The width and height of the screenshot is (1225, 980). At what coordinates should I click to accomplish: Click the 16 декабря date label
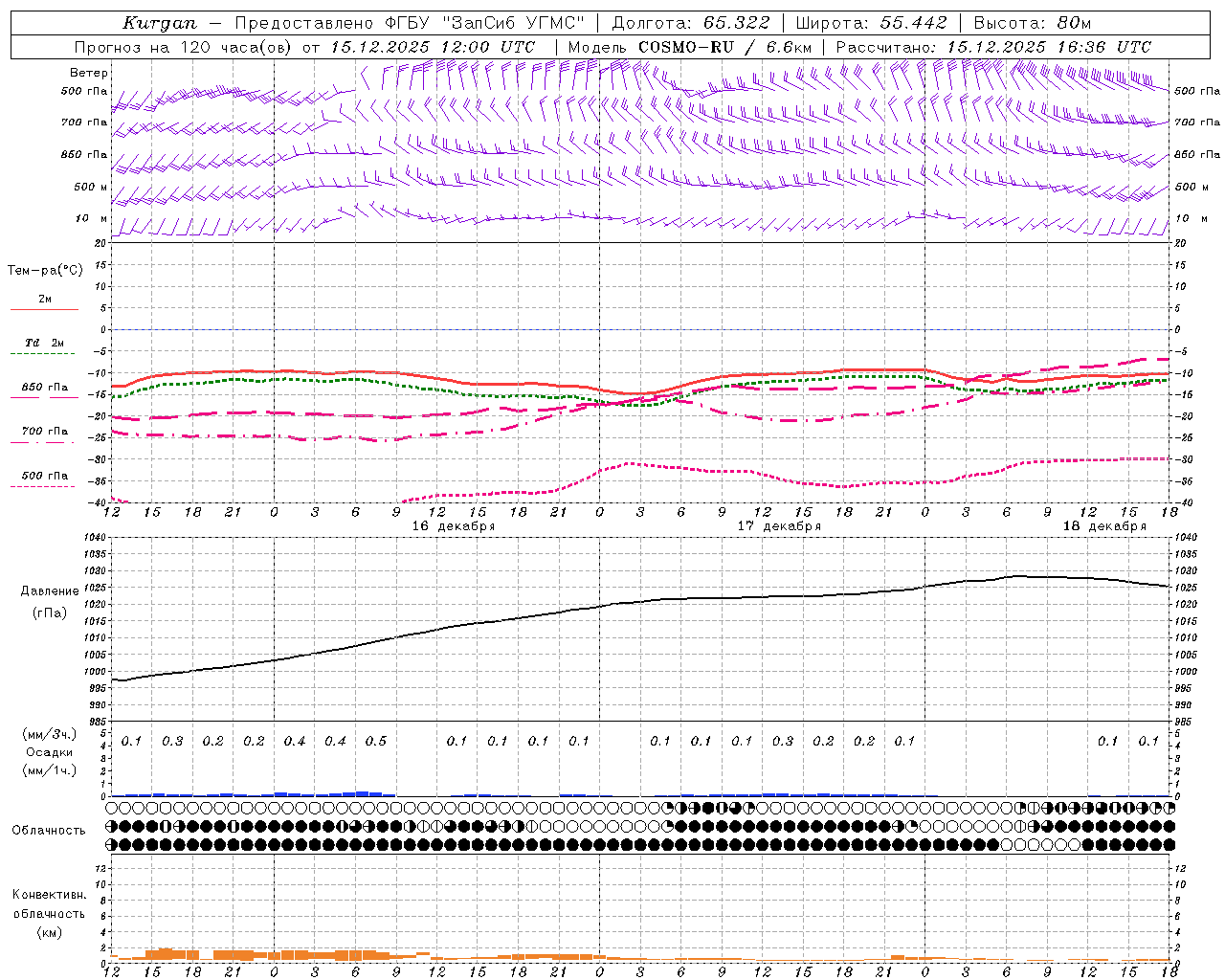pos(454,526)
